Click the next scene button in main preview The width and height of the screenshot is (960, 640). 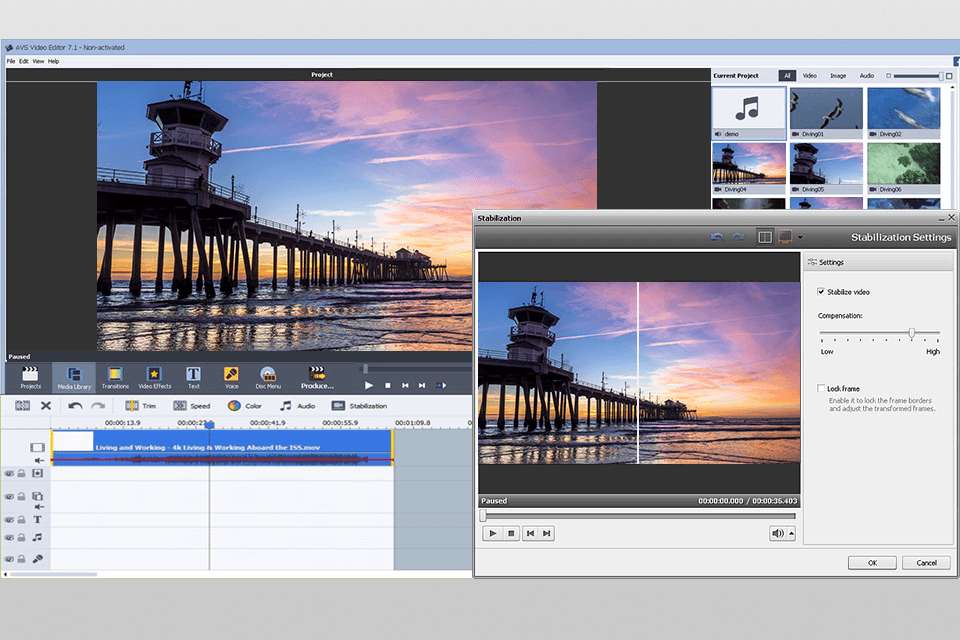(x=441, y=386)
